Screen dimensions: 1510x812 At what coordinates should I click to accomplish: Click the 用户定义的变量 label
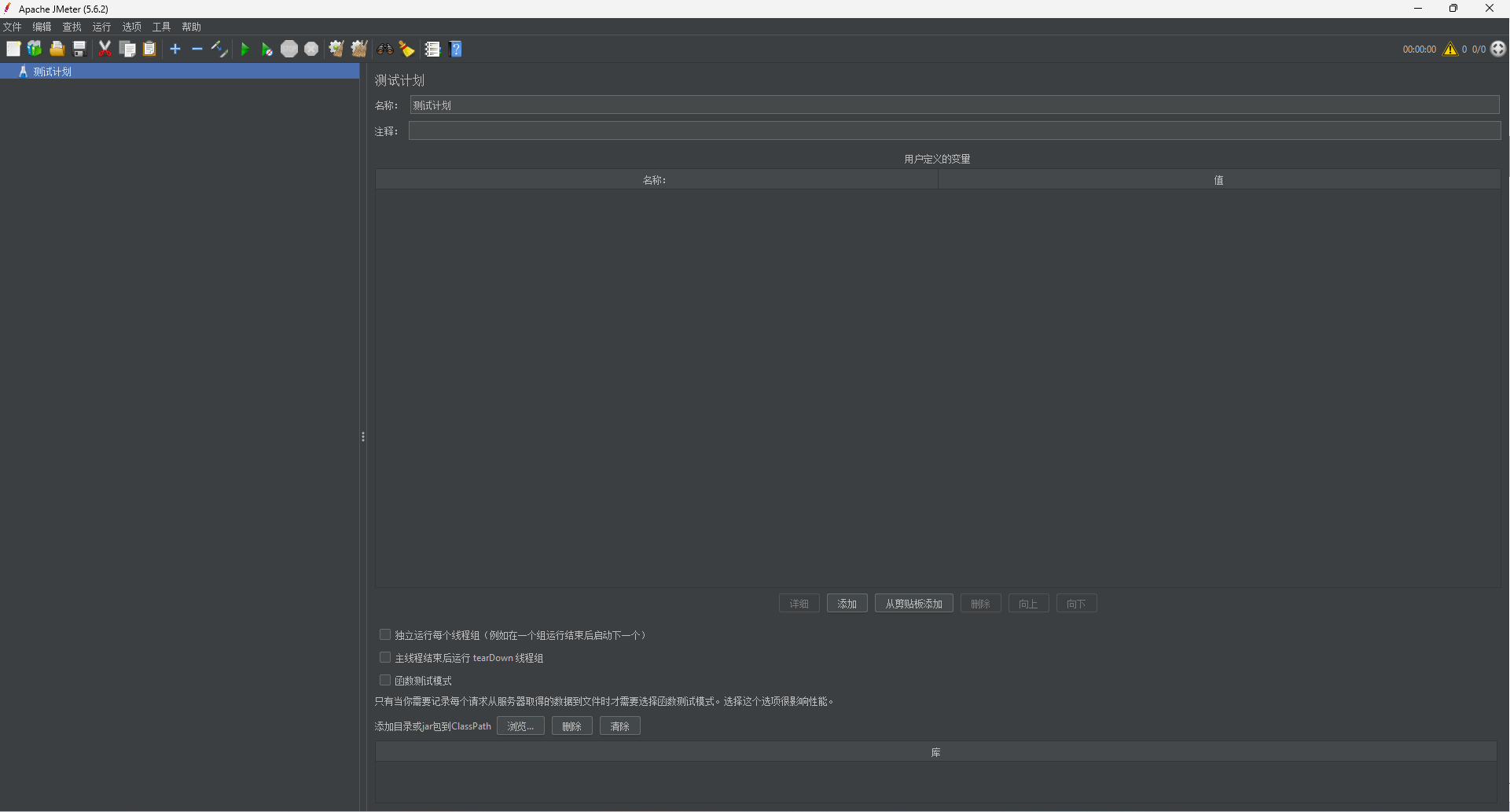click(x=937, y=159)
